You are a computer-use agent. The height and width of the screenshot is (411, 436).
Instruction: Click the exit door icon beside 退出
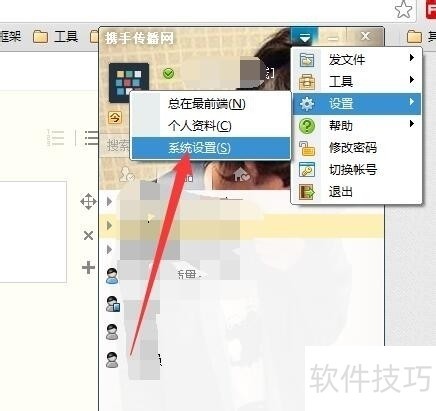(307, 192)
